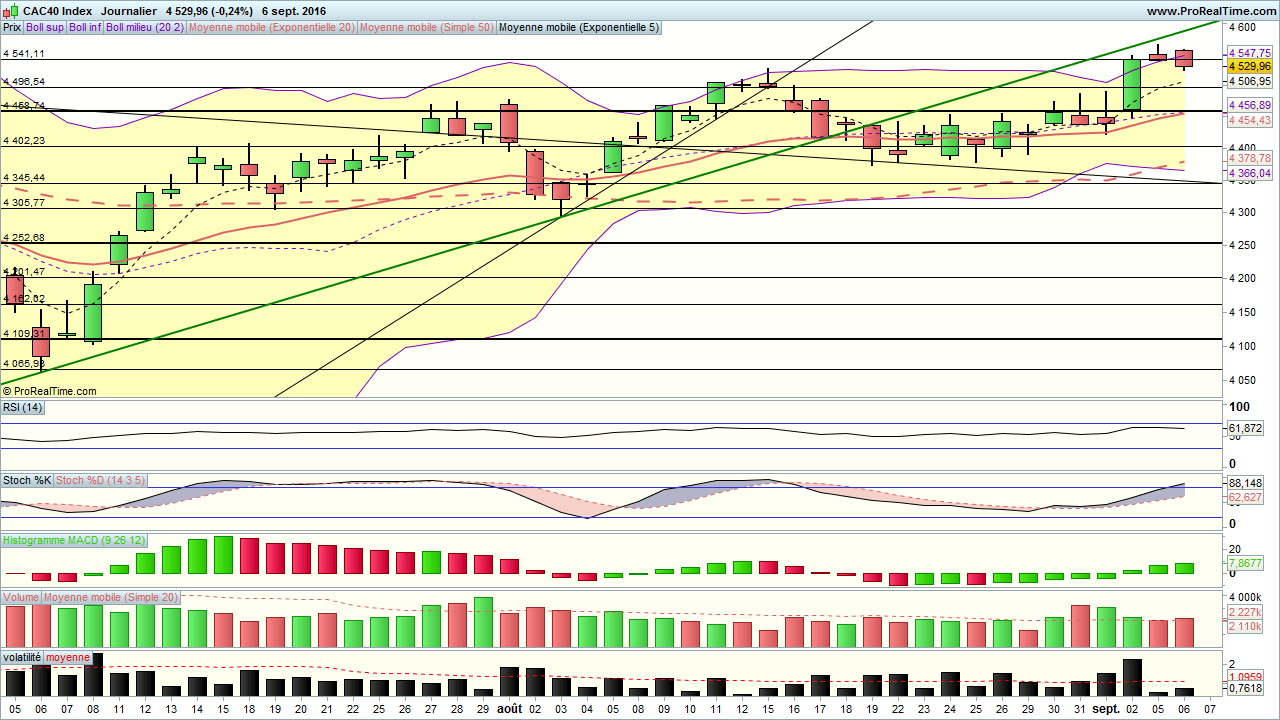Open the RSI (14) indicator label
The height and width of the screenshot is (720, 1280).
pos(23,407)
